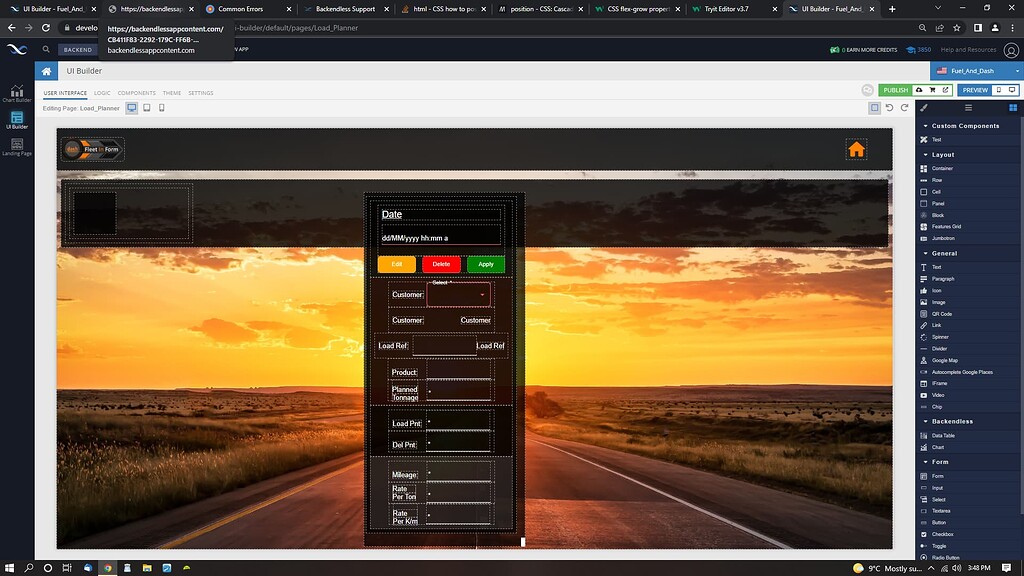This screenshot has width=1024, height=576.
Task: Toggle the component outline borders button
Action: [875, 108]
